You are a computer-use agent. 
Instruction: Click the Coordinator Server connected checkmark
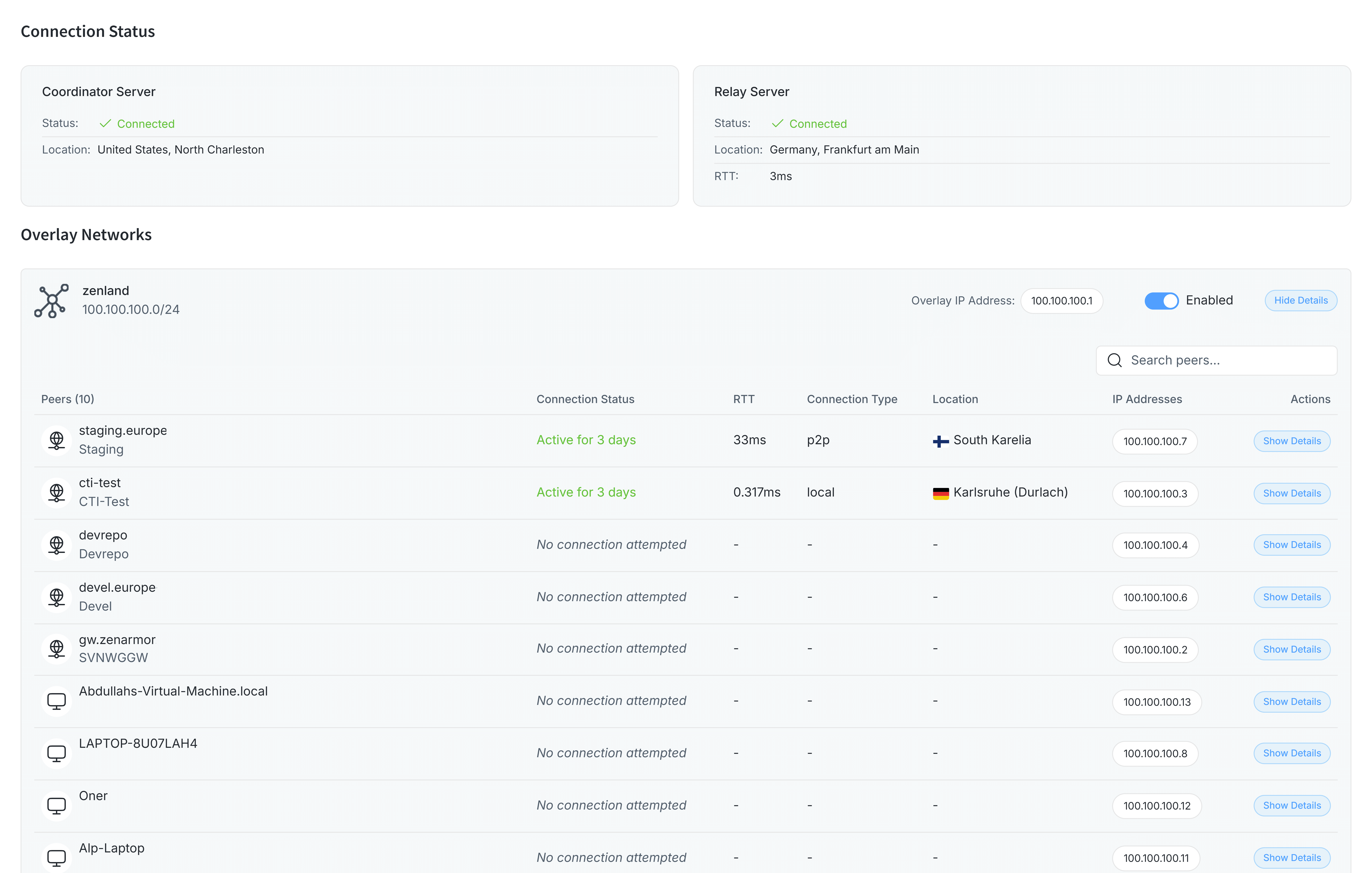(105, 124)
